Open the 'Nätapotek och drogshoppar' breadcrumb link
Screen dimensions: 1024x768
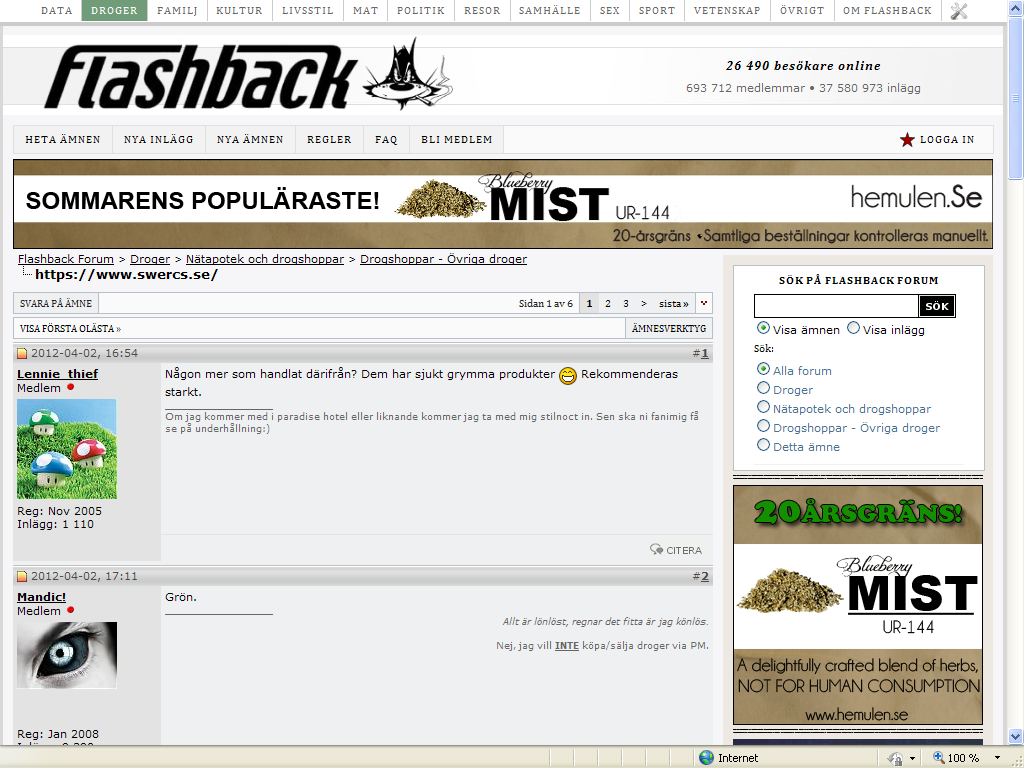click(x=264, y=259)
